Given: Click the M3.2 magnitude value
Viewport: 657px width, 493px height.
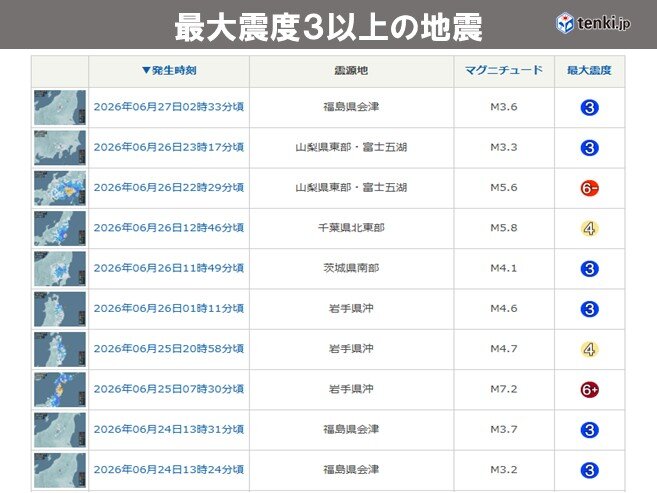Looking at the screenshot, I should 504,470.
